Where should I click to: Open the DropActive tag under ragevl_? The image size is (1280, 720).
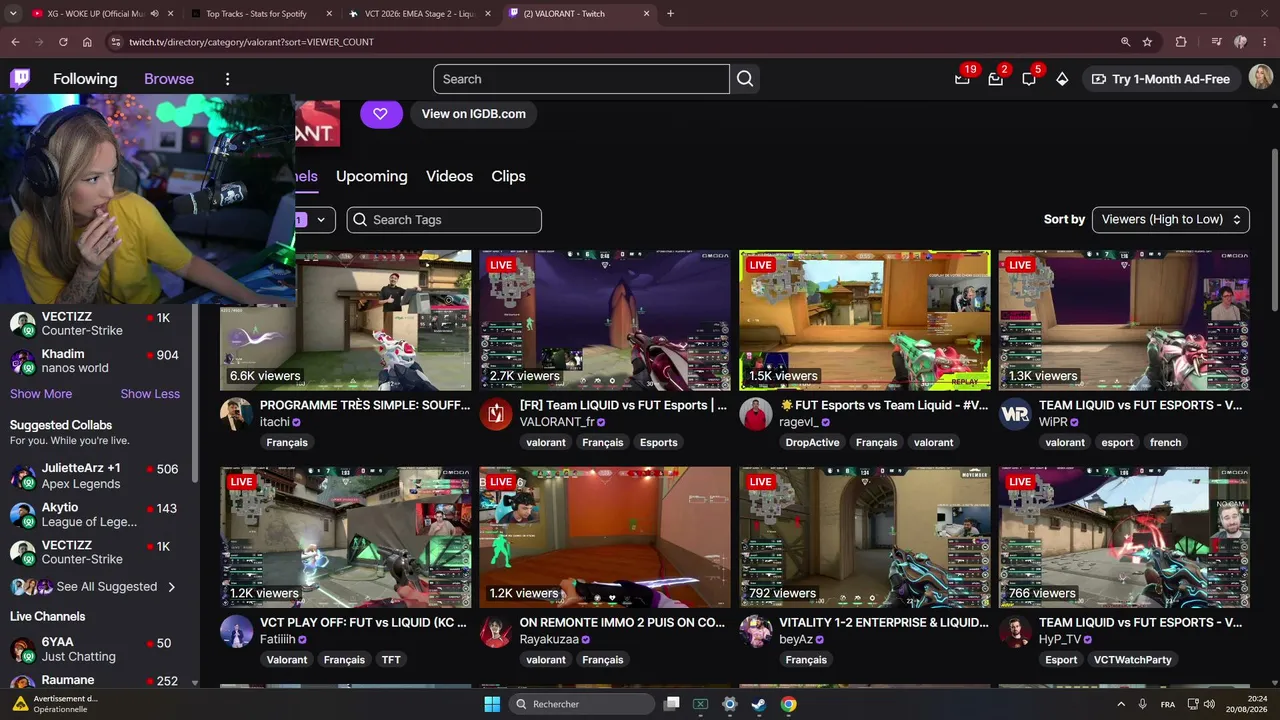tap(812, 442)
